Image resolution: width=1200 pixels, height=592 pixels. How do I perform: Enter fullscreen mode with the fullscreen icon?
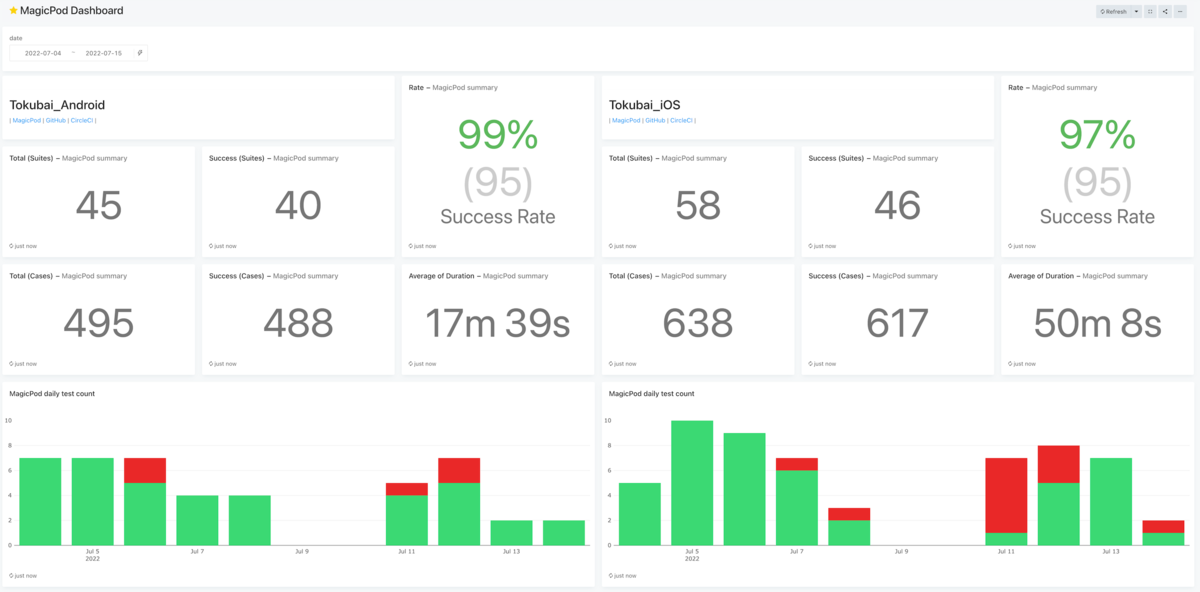pos(1151,12)
